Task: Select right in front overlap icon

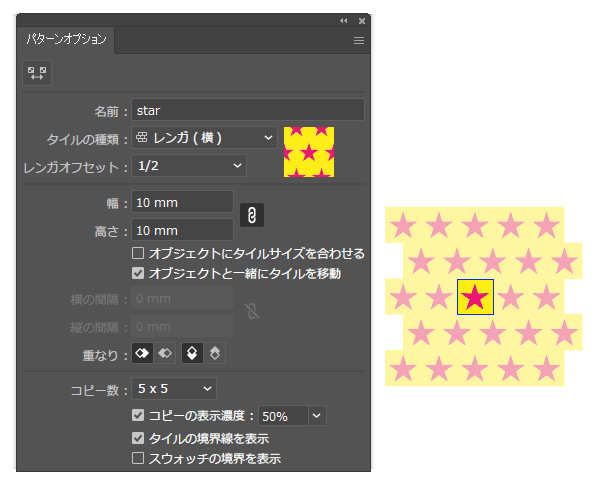Action: pyautogui.click(x=165, y=354)
